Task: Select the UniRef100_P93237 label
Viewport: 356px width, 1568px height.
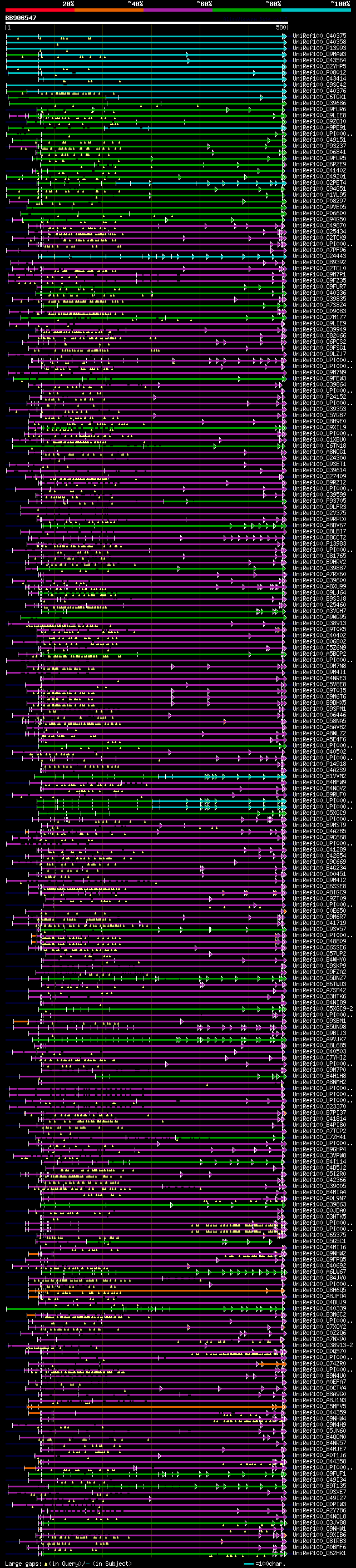Action: point(319,146)
